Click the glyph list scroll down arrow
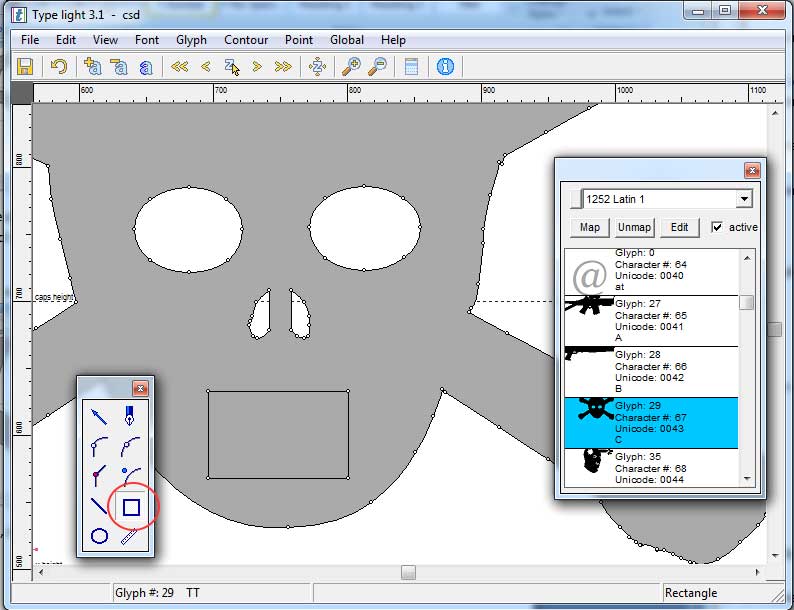 point(747,481)
